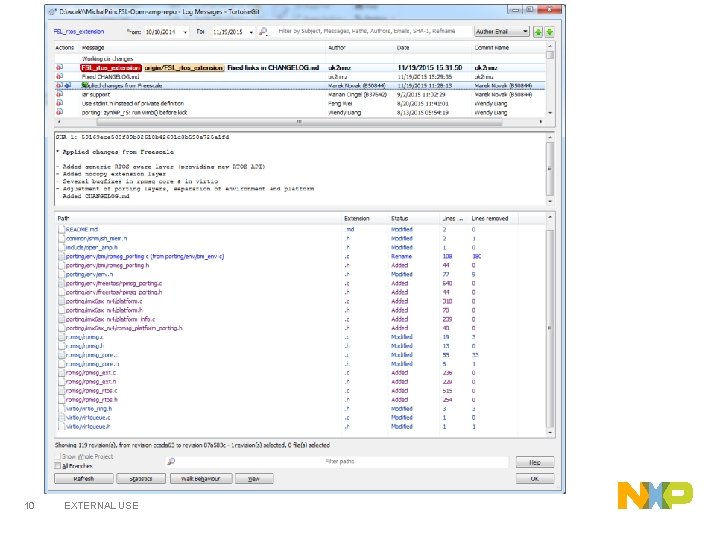Select the renamed rpmsg_porting.c file row
Image resolution: width=720 pixels, height=540 pixels.
click(300, 256)
